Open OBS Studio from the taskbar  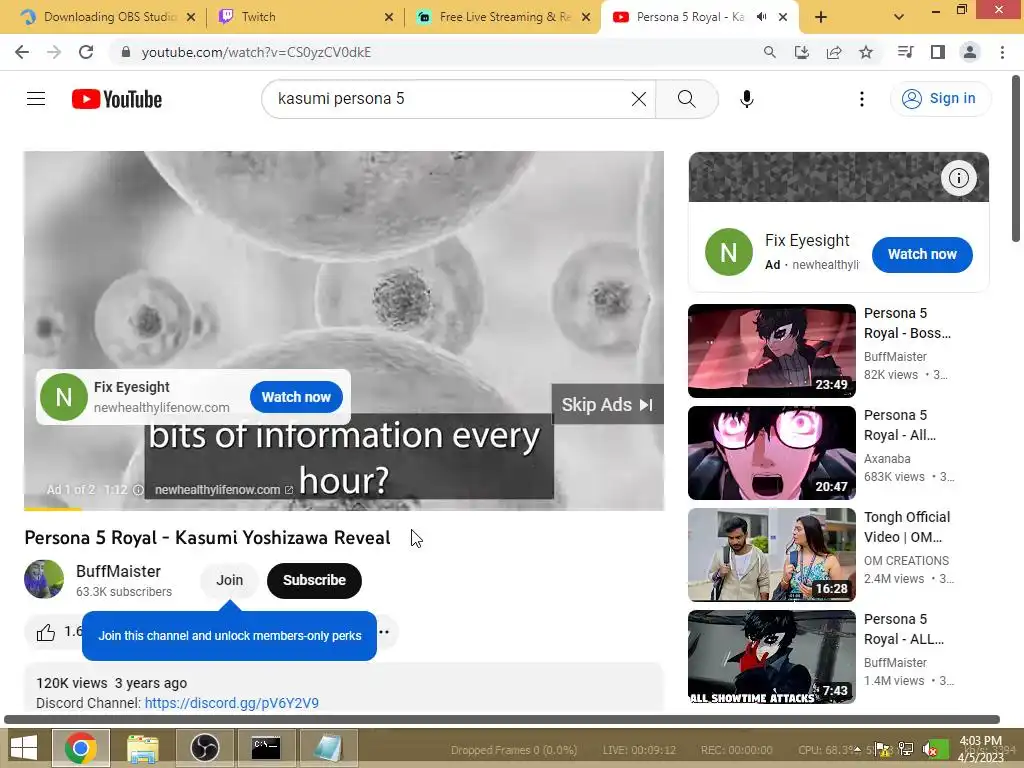point(204,748)
